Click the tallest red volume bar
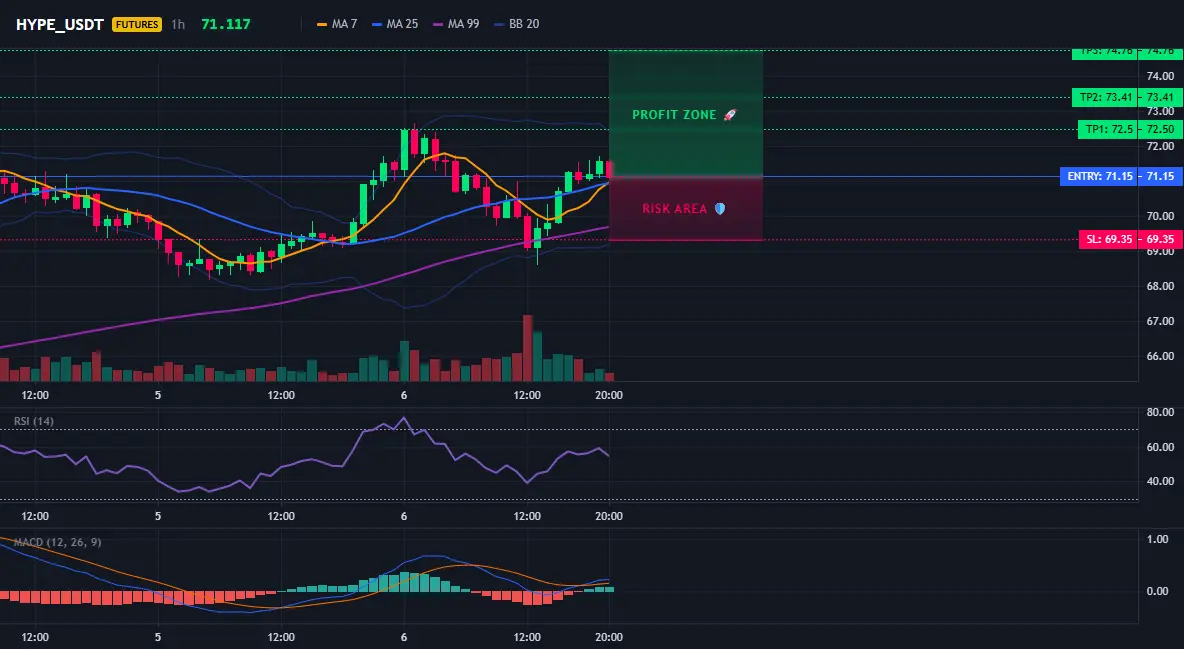Viewport: 1184px width, 649px height. [x=527, y=348]
